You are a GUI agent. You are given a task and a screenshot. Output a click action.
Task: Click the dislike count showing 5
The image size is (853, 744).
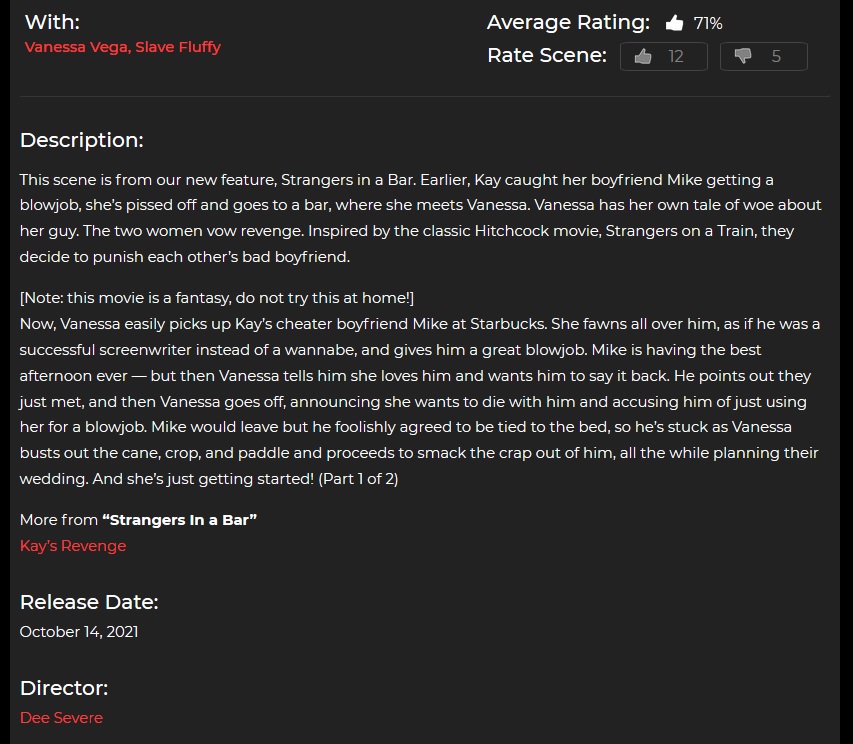(776, 57)
